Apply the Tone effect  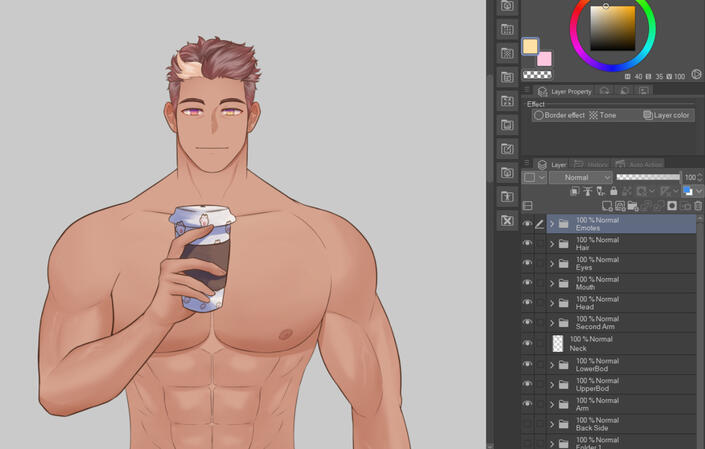tap(593, 116)
